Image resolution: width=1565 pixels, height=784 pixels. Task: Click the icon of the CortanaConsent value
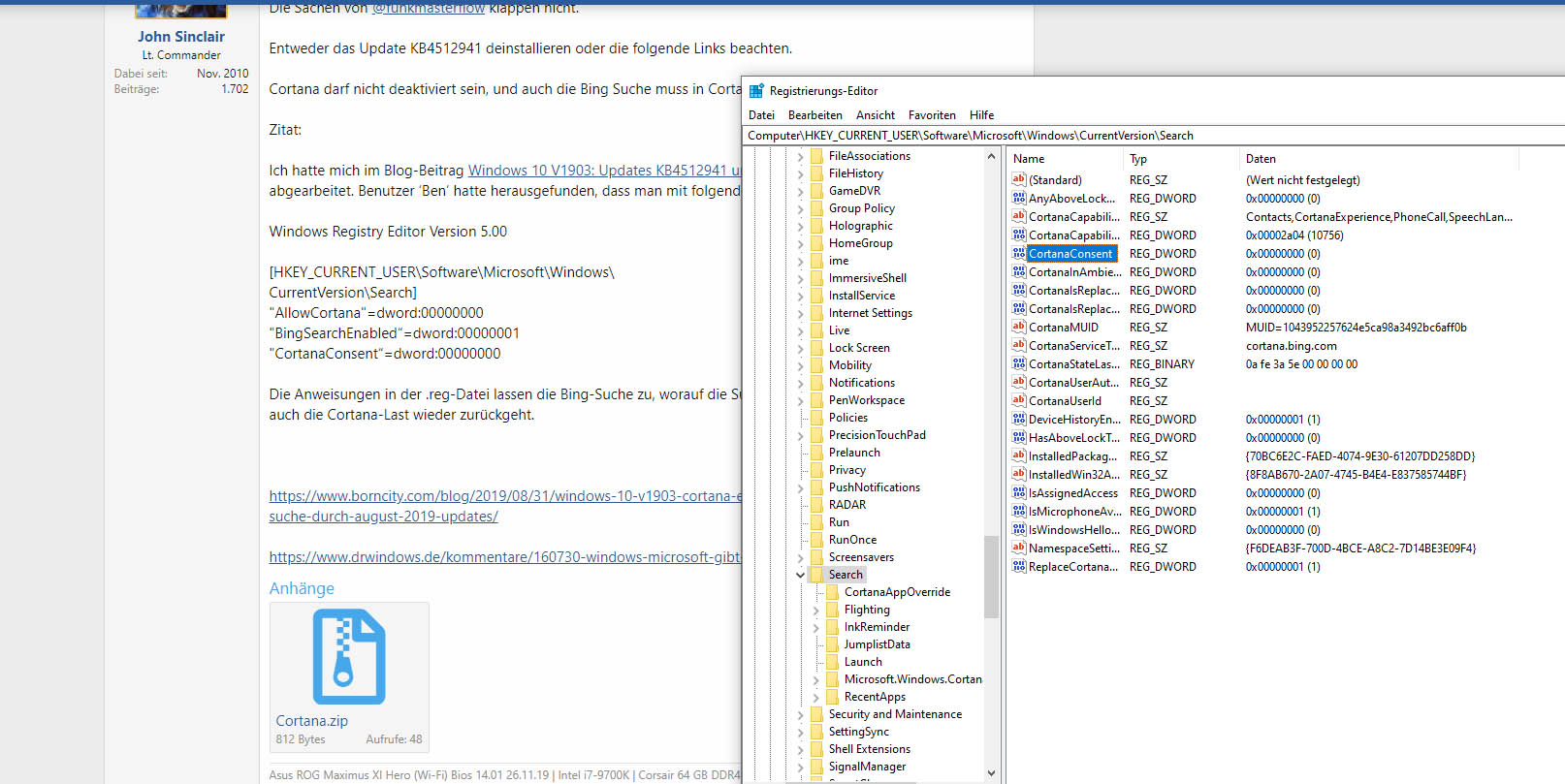(x=1018, y=253)
